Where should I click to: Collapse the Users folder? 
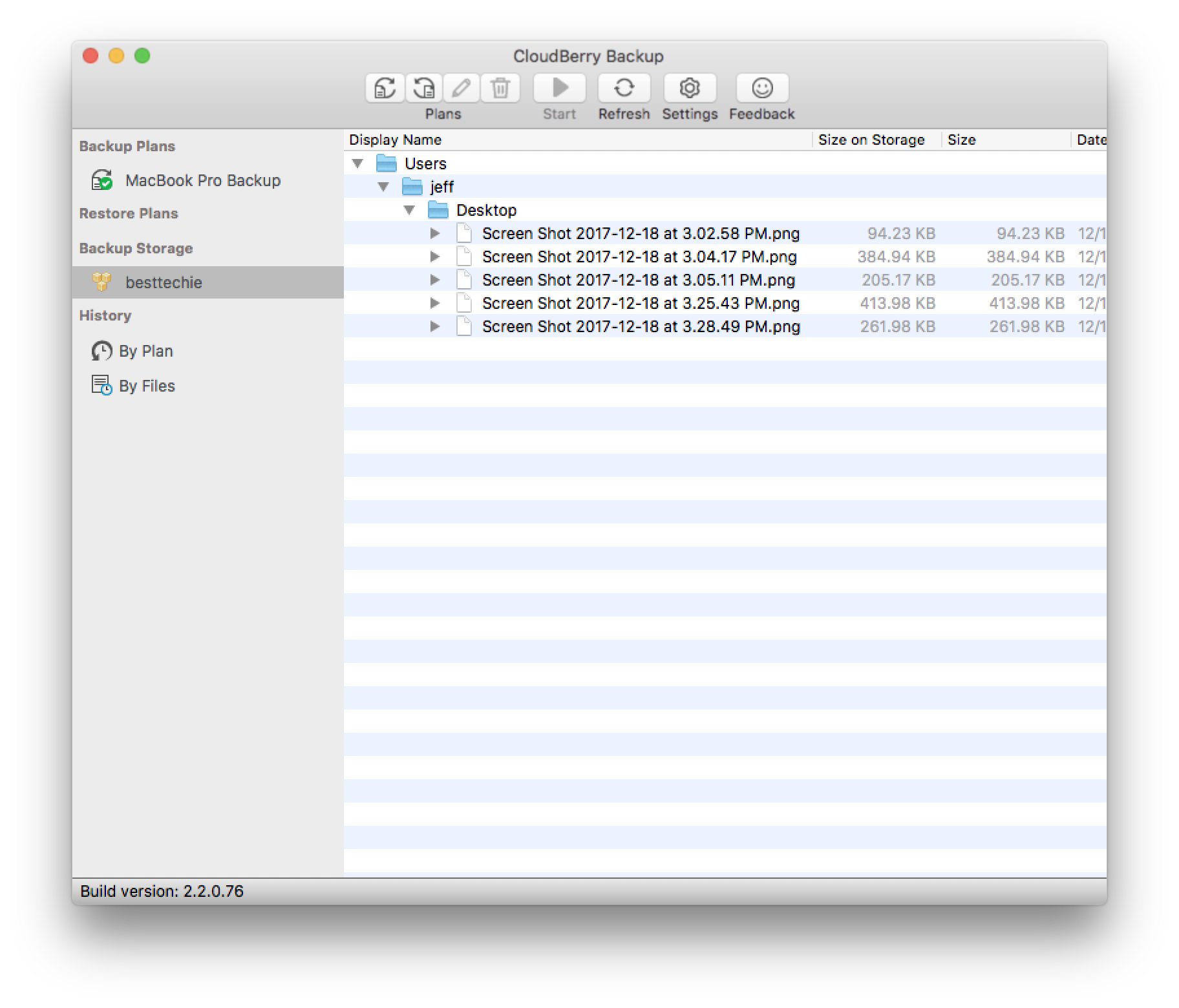[357, 163]
